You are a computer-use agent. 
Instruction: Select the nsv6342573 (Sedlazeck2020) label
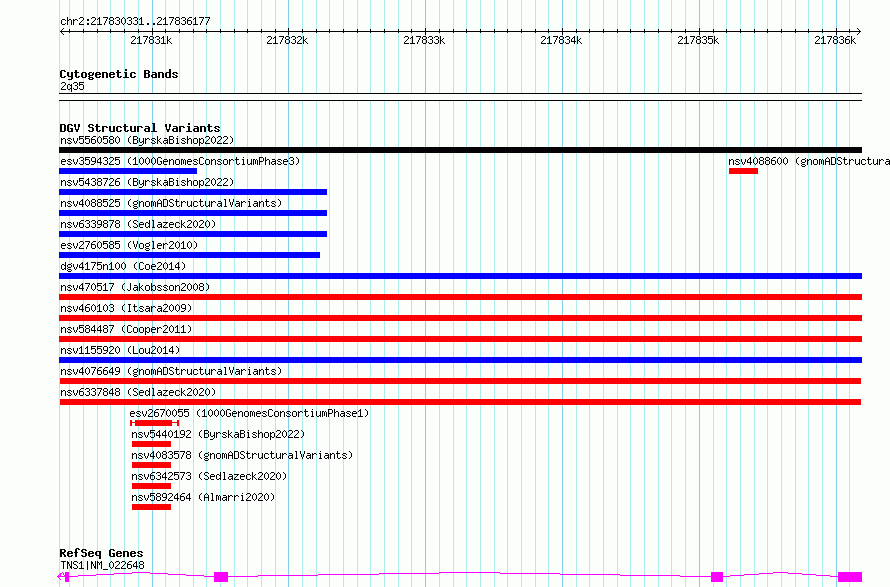coord(209,476)
